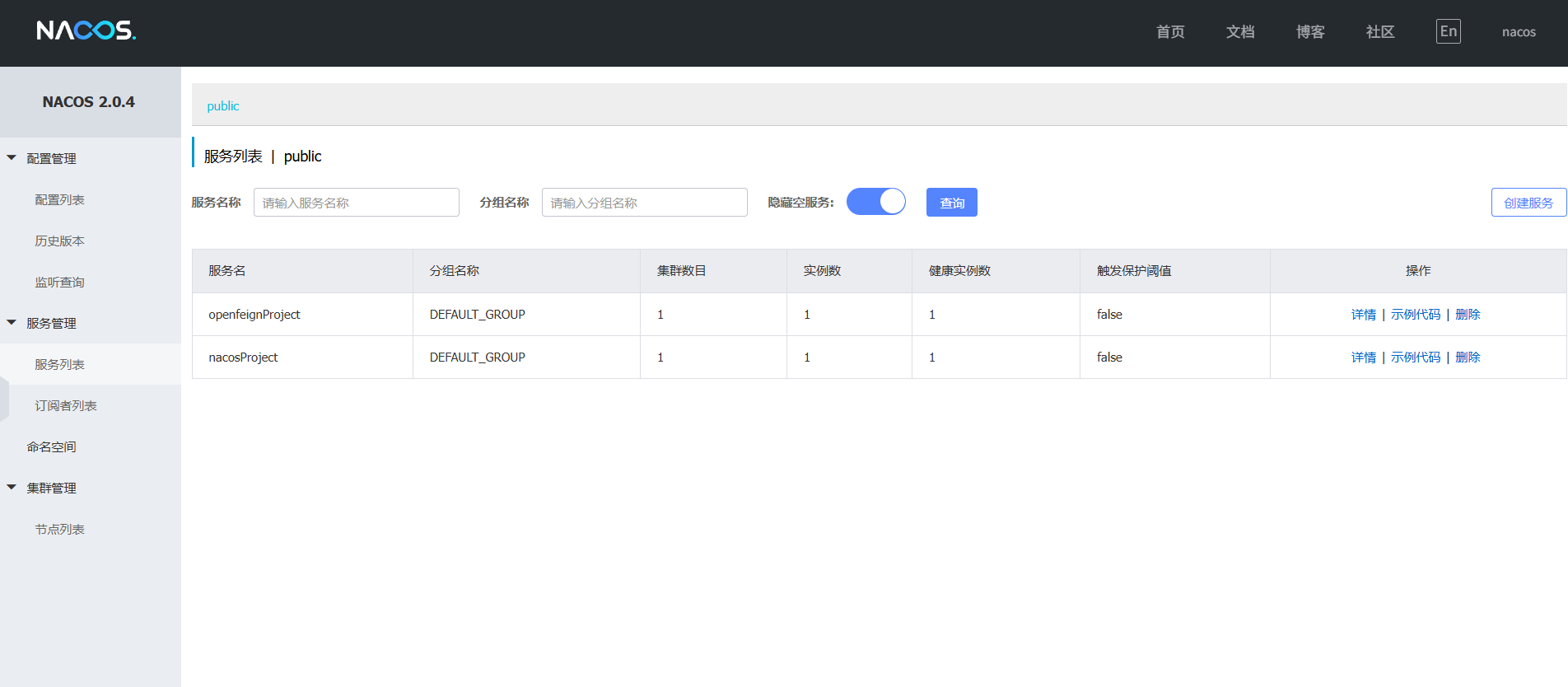Click the 操作 column header
1568x687 pixels.
coord(1418,271)
